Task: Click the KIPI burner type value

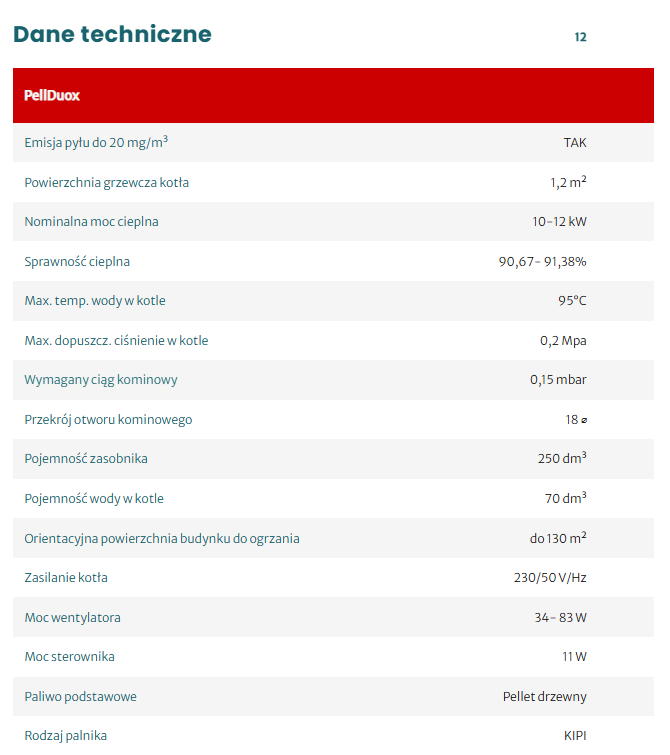Action: point(575,736)
